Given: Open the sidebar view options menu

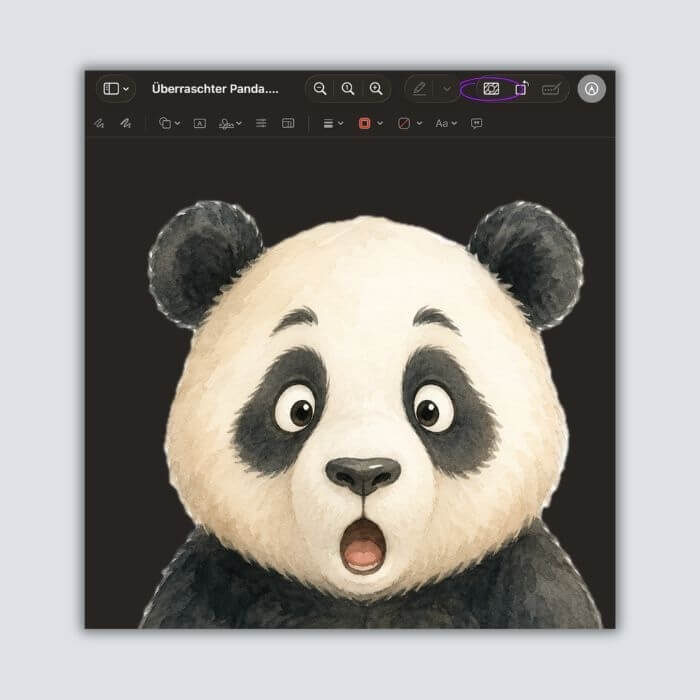Looking at the screenshot, I should pos(116,89).
